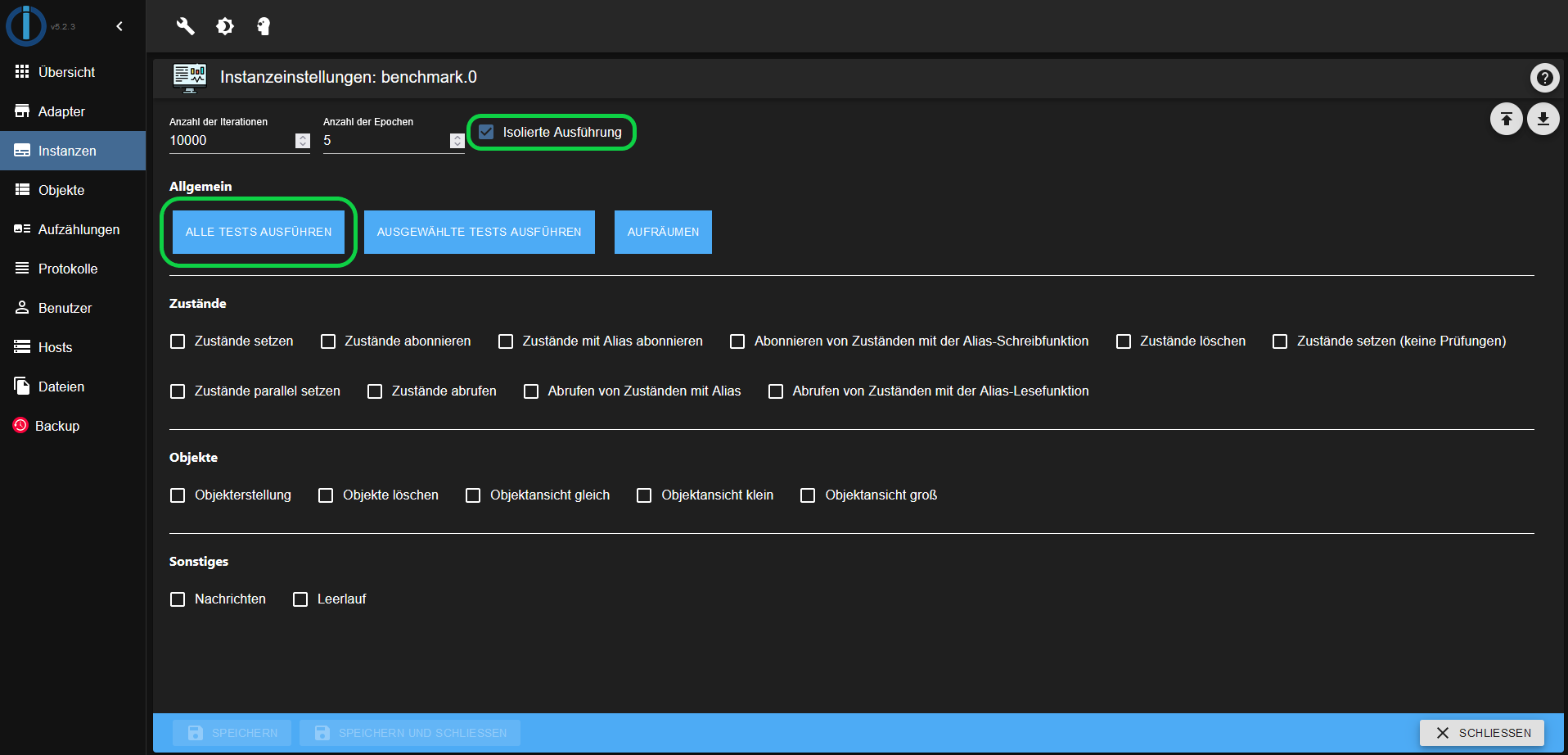This screenshot has height=755, width=1568.
Task: Open Hosts in the sidebar
Action: click(x=73, y=347)
